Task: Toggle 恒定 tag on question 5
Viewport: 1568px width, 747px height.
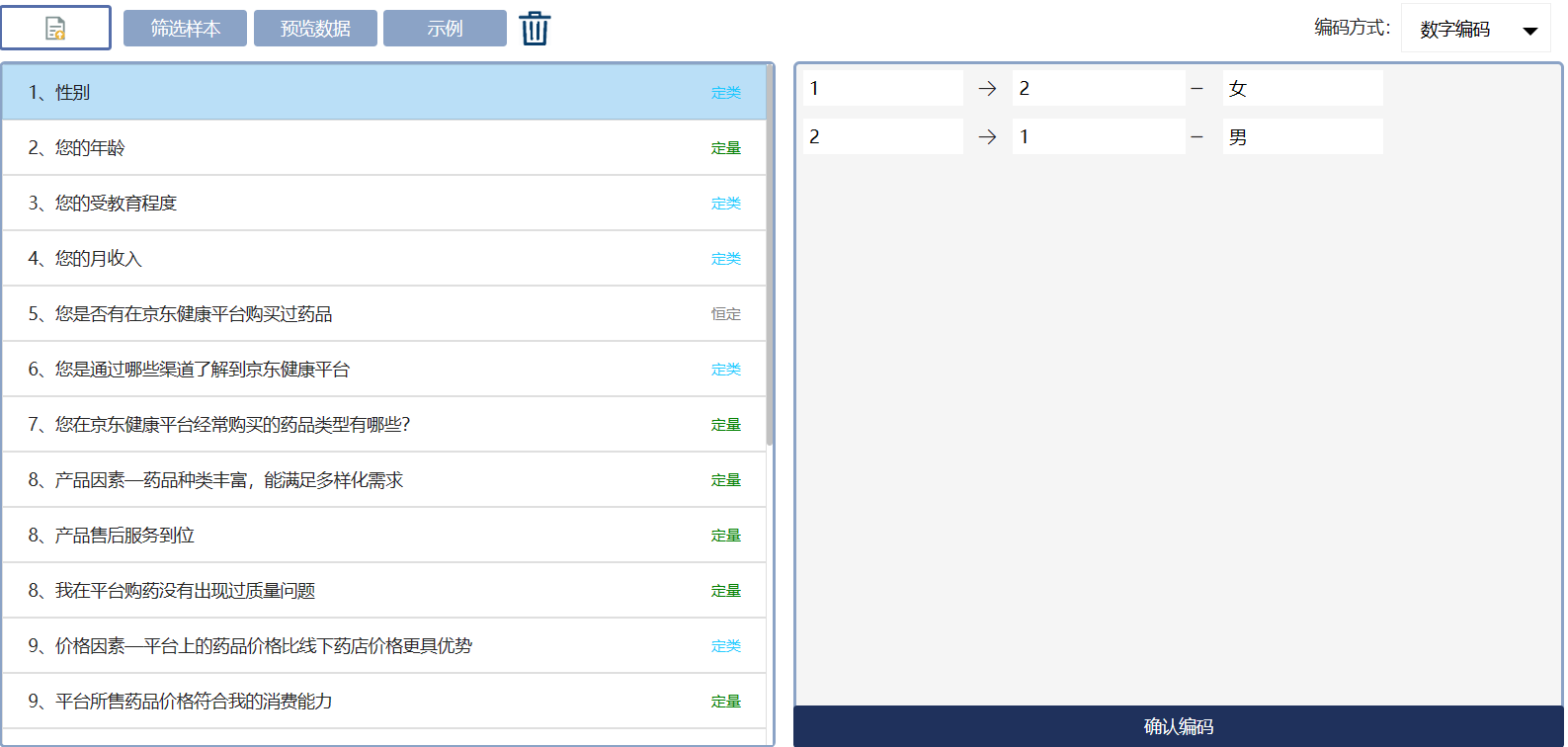Action: pyautogui.click(x=725, y=314)
